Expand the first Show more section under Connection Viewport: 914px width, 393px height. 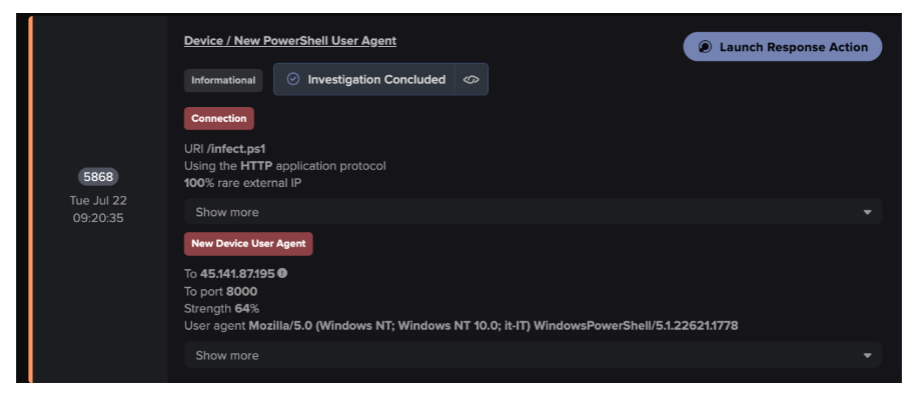(x=533, y=212)
